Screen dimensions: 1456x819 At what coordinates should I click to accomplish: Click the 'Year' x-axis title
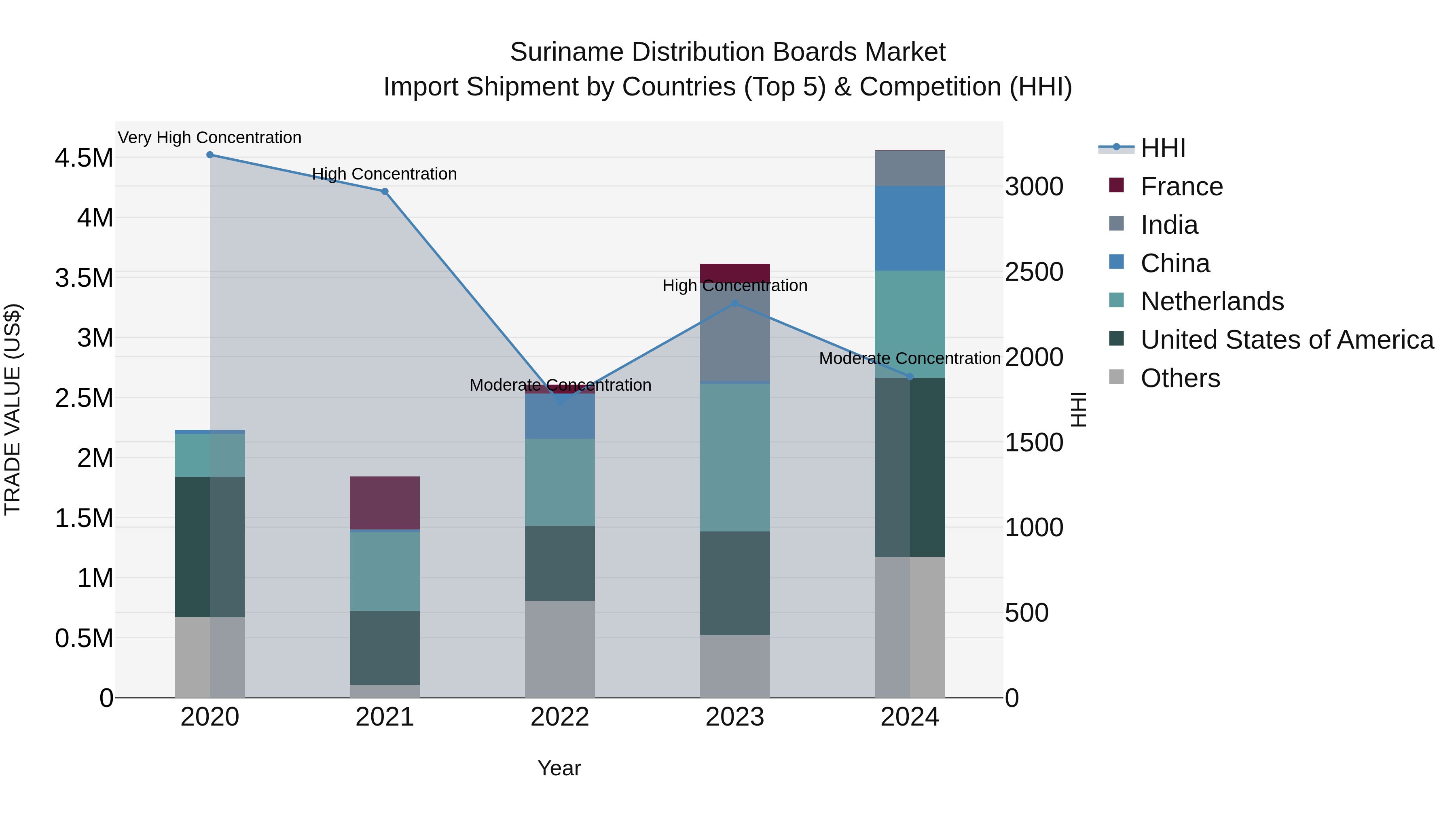click(559, 769)
